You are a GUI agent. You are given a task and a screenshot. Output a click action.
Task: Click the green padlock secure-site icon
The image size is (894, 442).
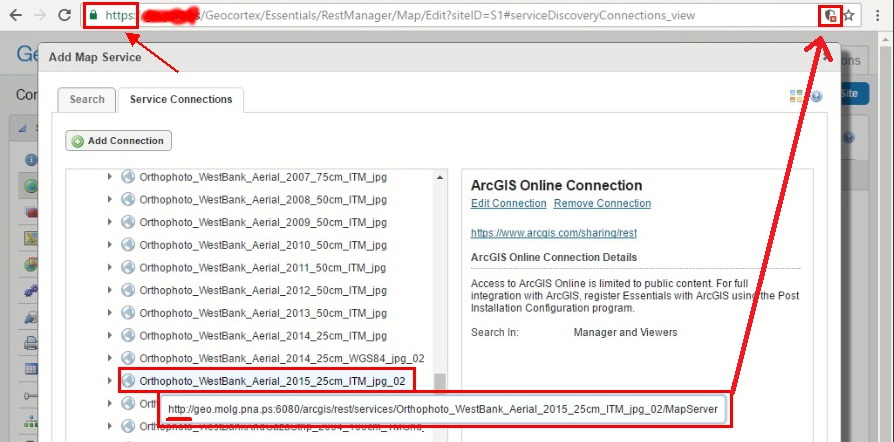click(x=94, y=15)
